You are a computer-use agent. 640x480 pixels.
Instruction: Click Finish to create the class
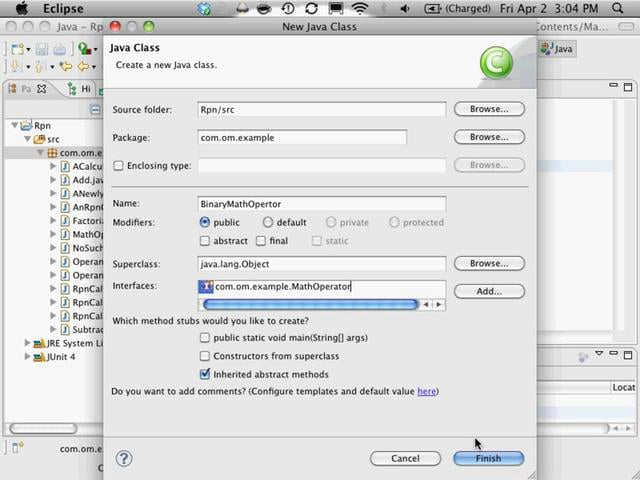(x=489, y=458)
